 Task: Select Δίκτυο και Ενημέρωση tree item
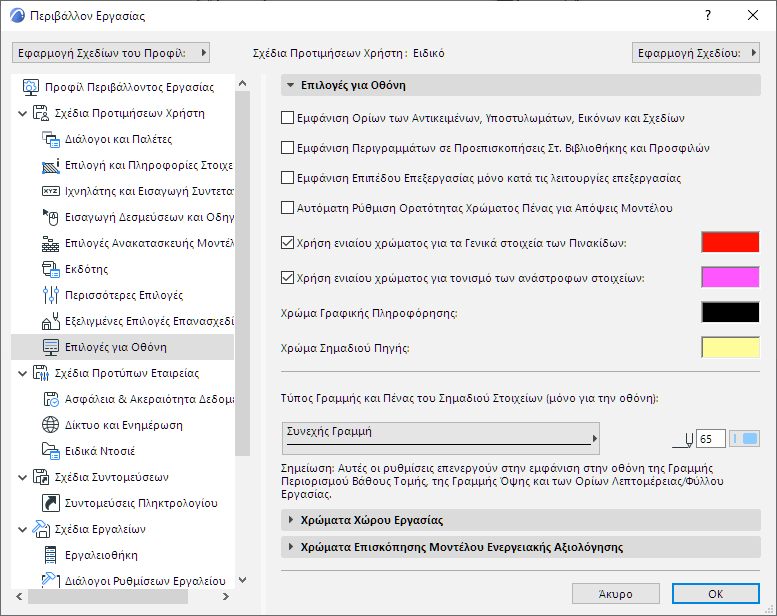[124, 425]
